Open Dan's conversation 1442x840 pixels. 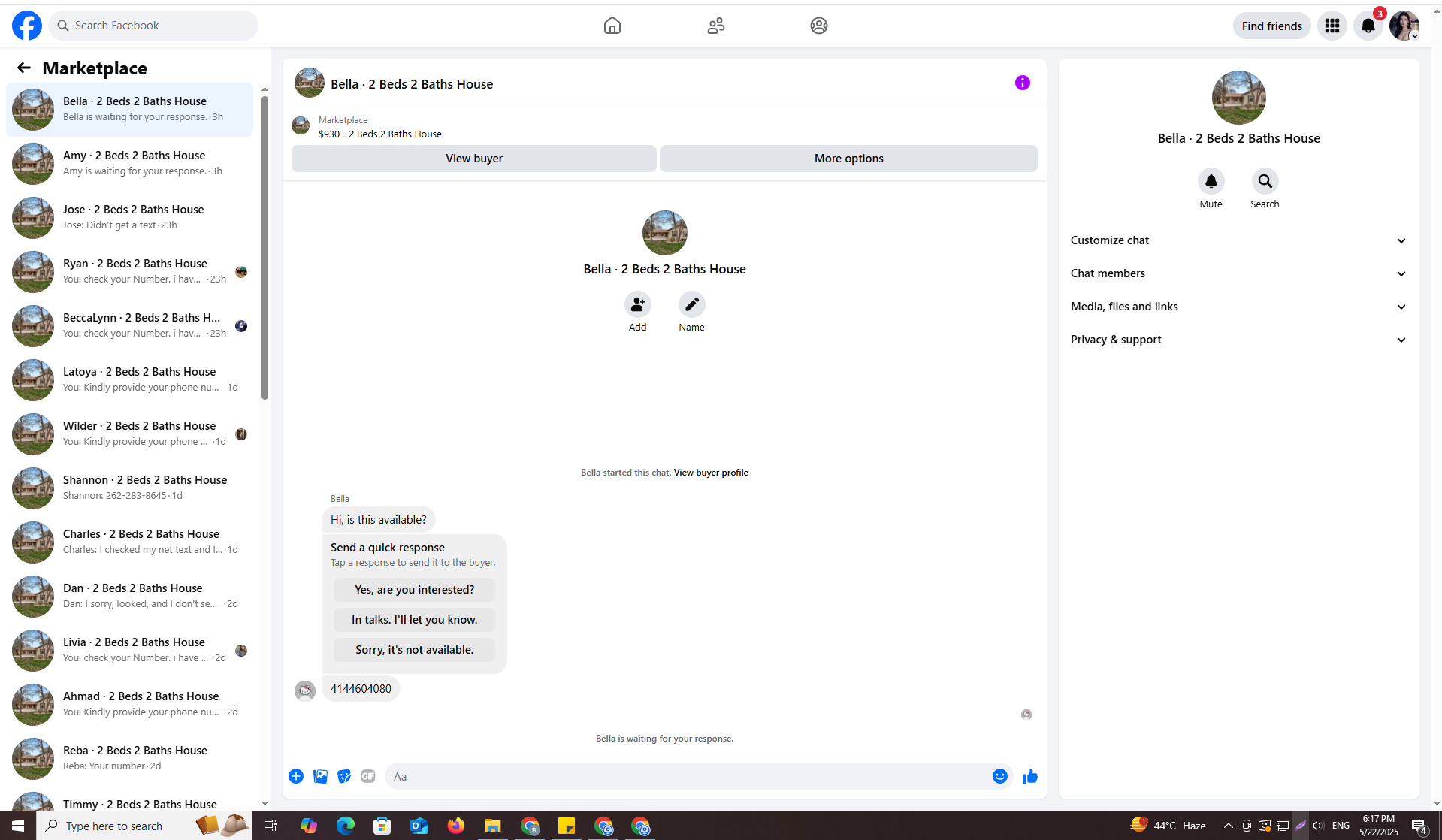click(129, 596)
